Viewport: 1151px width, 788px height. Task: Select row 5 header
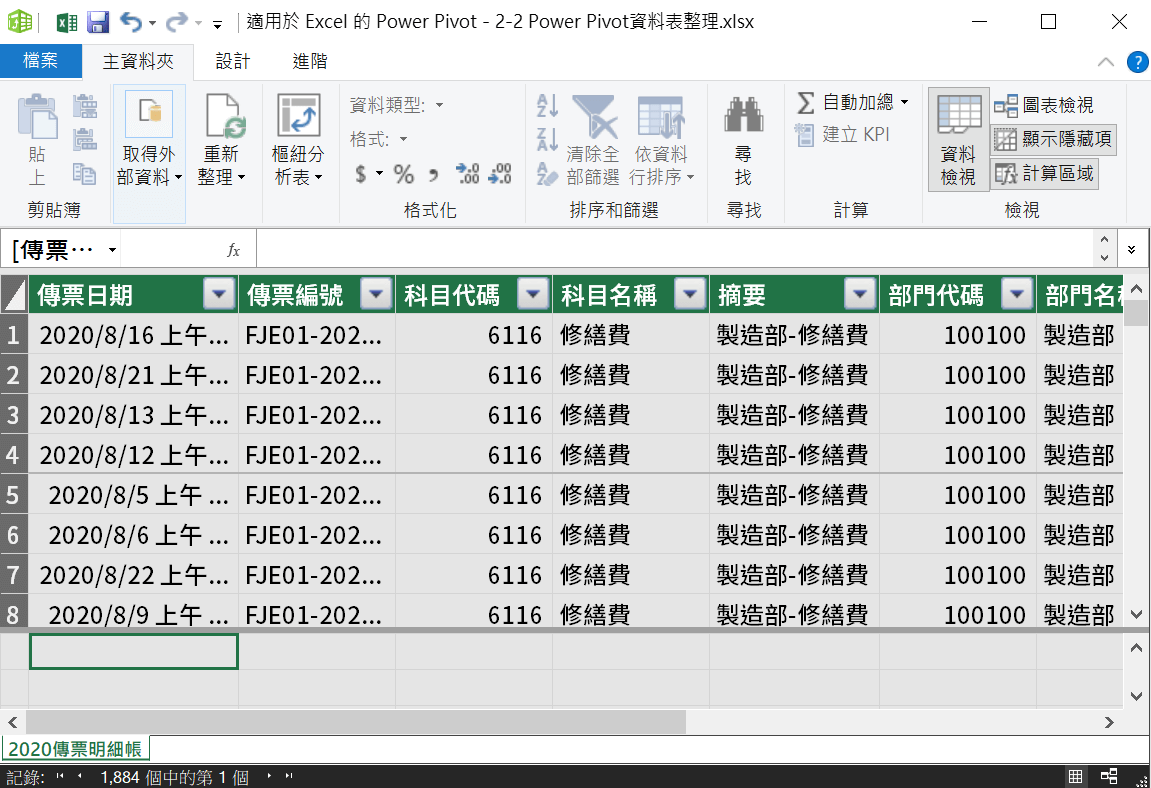click(14, 494)
